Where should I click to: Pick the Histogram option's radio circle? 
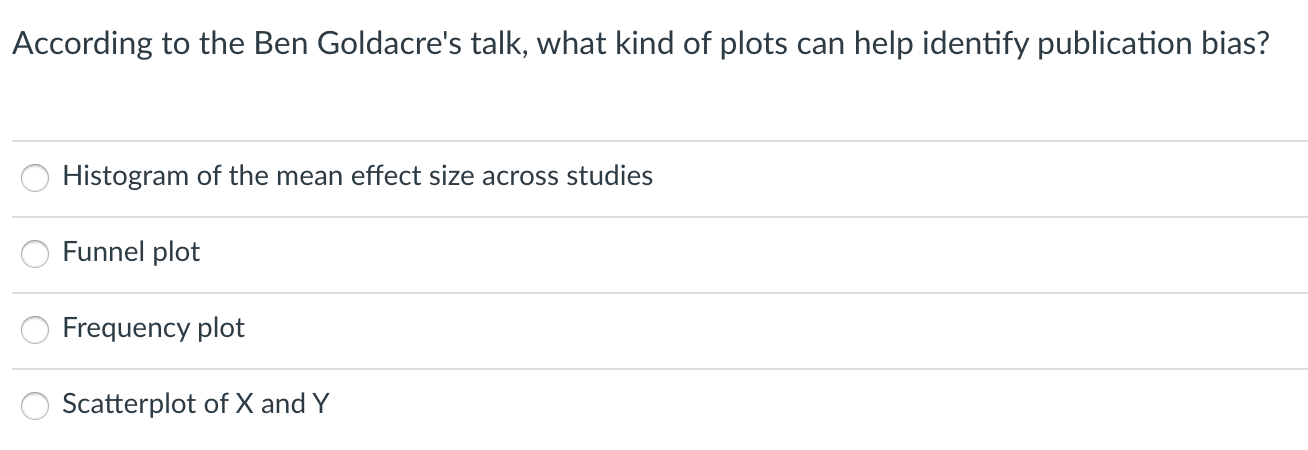36,179
